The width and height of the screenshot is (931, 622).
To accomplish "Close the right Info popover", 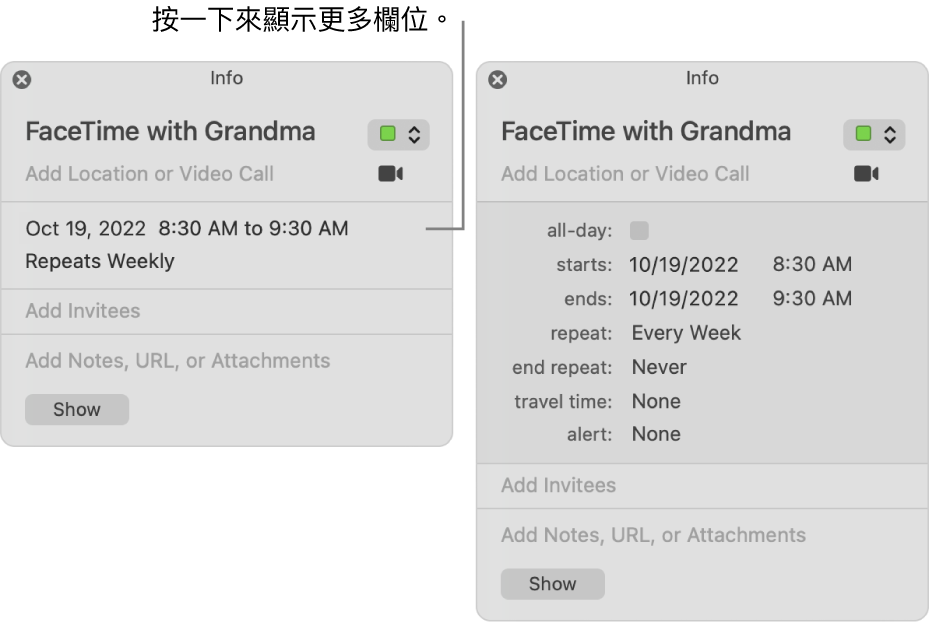I will point(498,80).
